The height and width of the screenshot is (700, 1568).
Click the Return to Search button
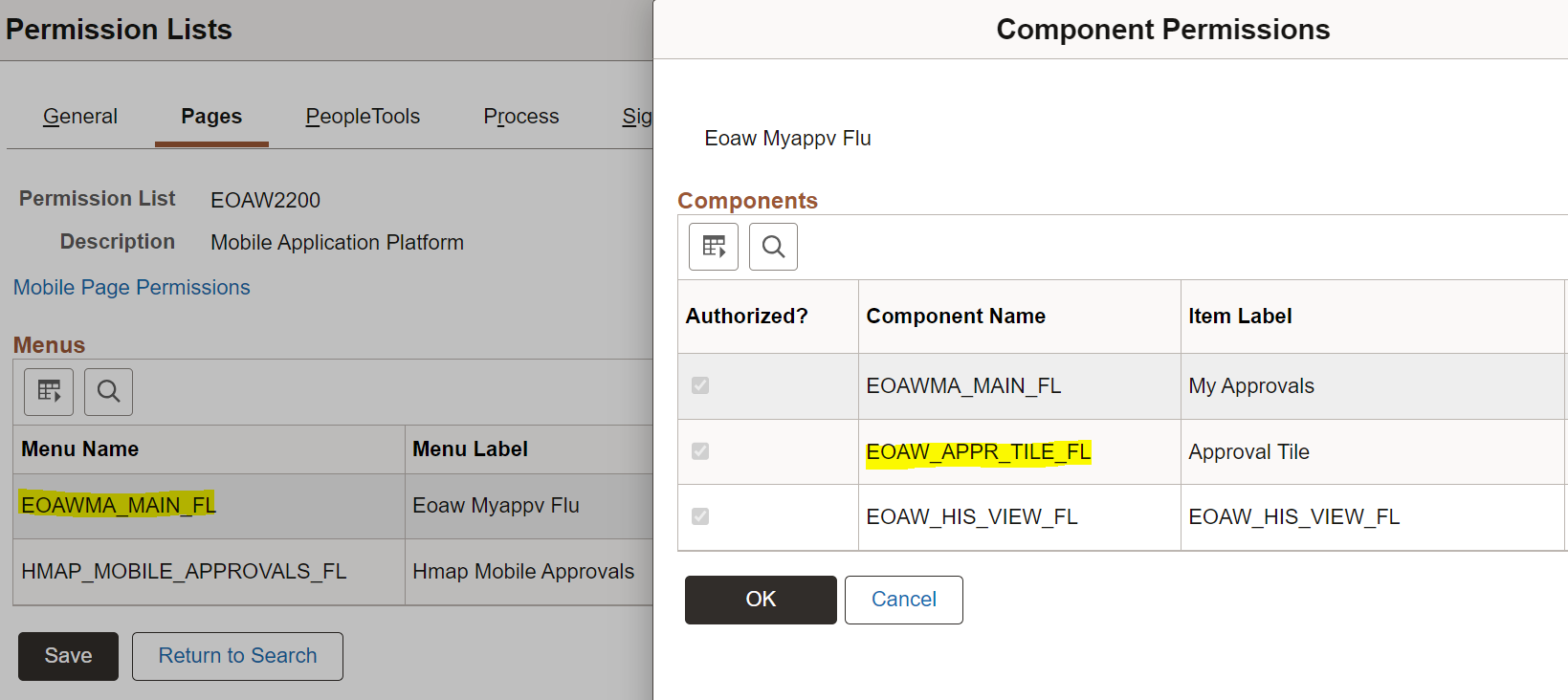click(x=237, y=656)
